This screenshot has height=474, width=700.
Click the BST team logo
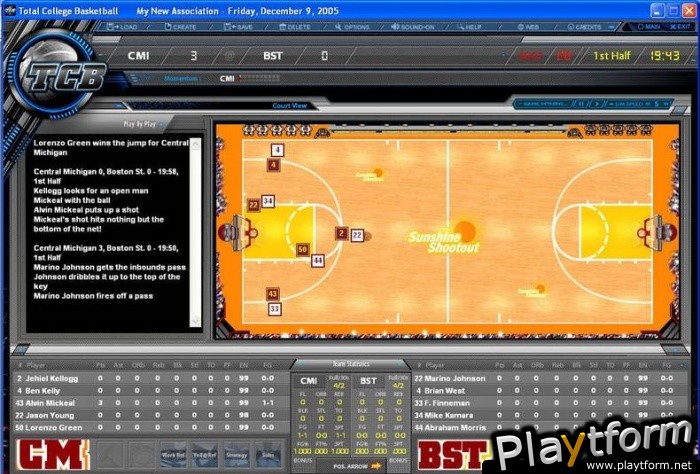[452, 455]
